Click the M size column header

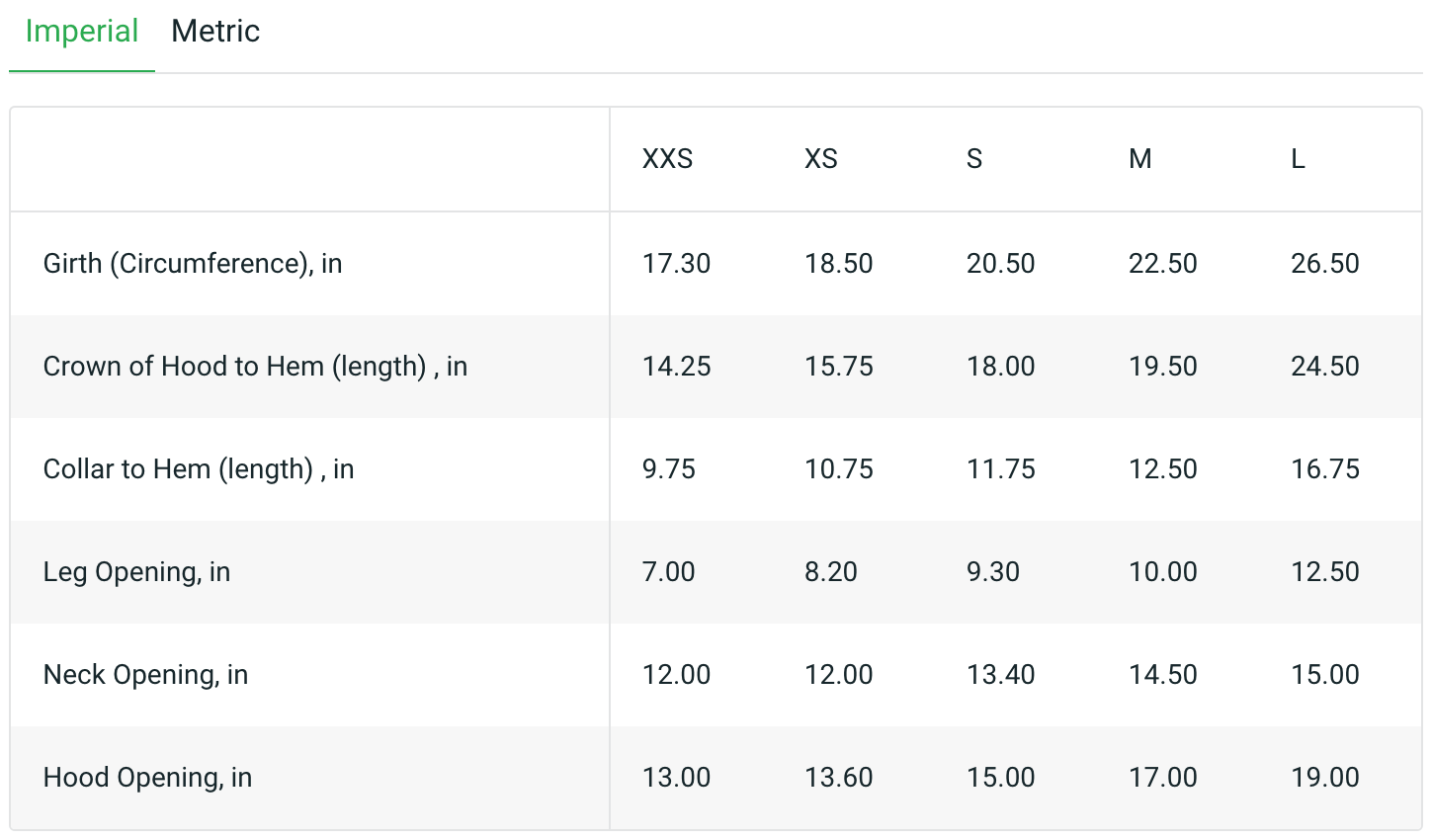point(1140,159)
